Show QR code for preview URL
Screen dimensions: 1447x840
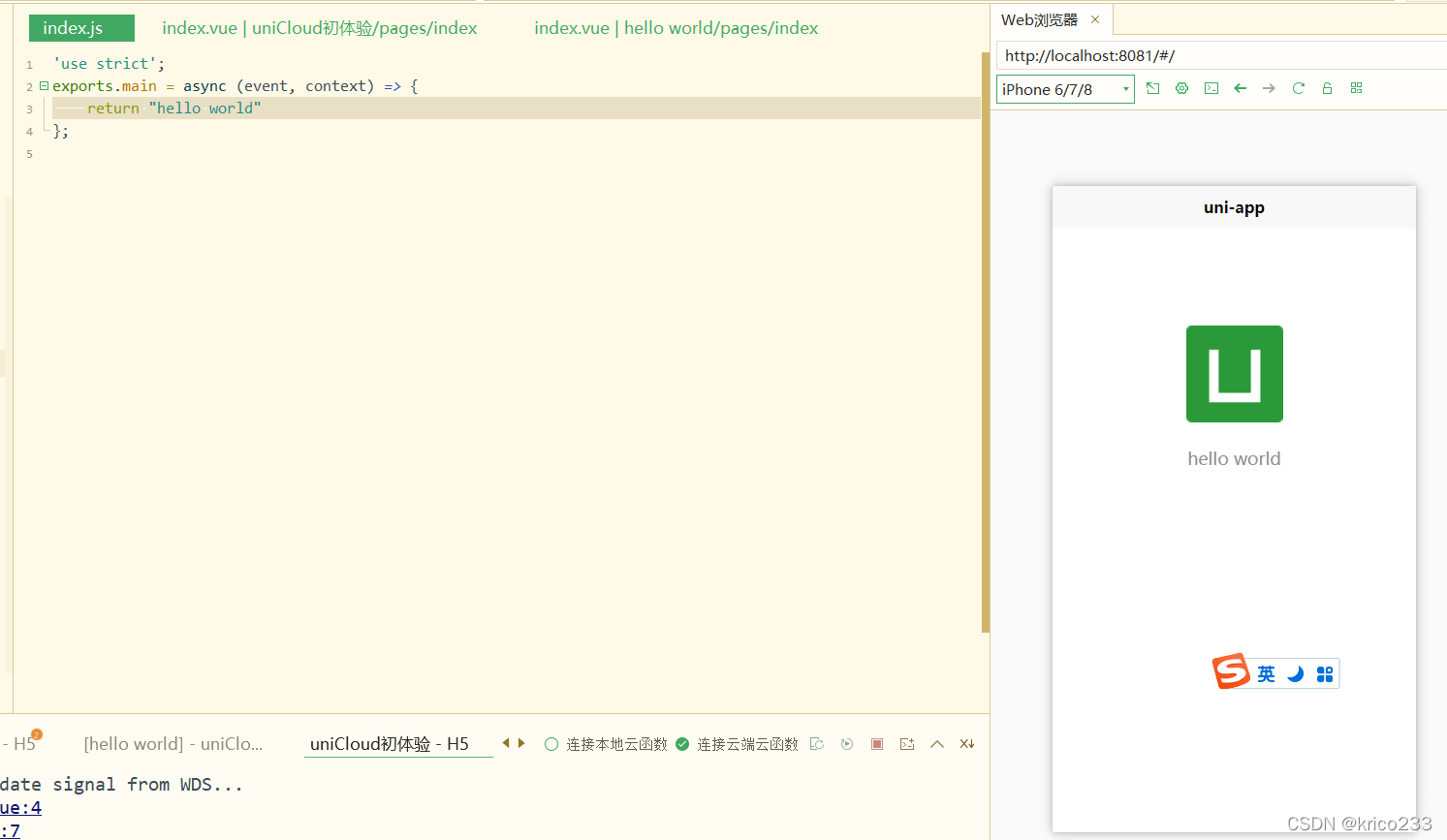coord(1356,88)
